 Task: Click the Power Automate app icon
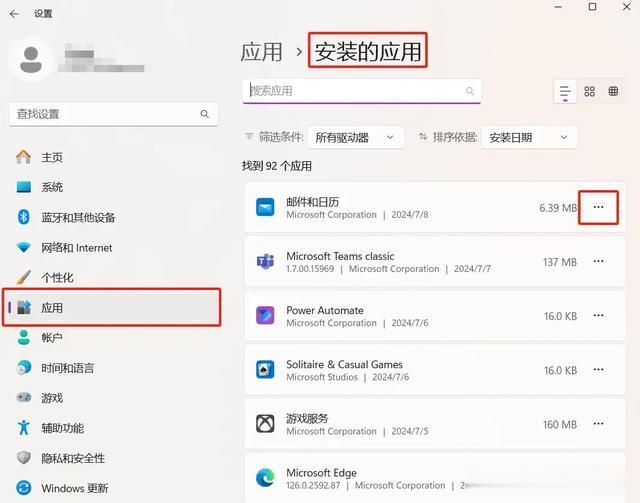point(265,316)
